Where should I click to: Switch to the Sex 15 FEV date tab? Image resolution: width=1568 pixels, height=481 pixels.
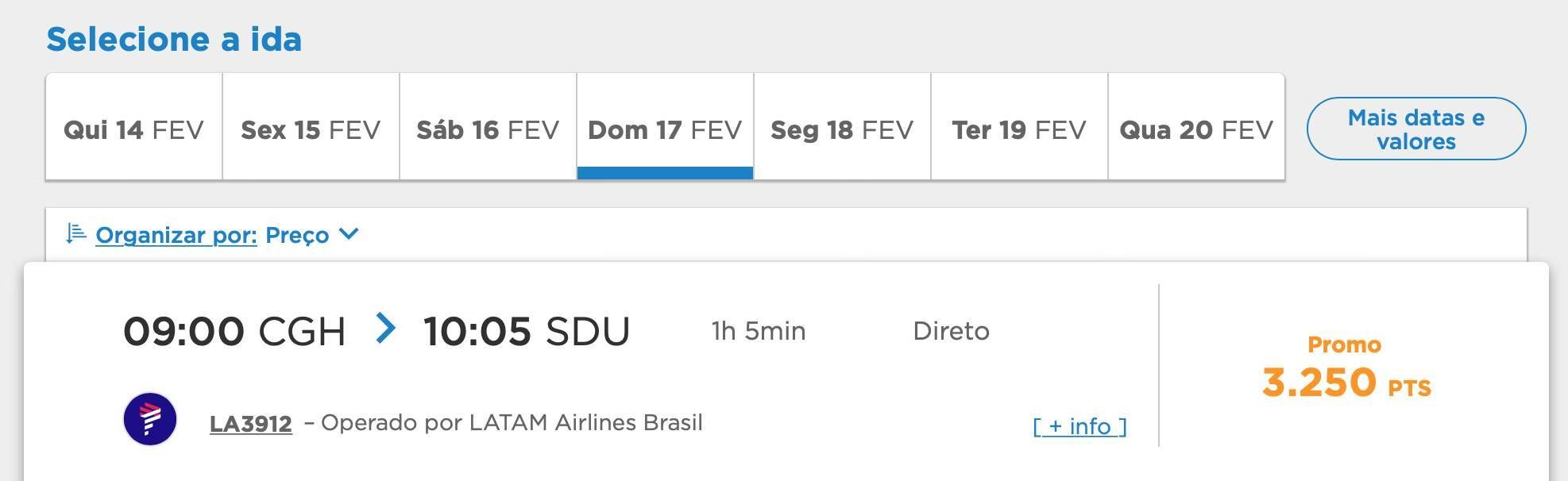click(311, 127)
